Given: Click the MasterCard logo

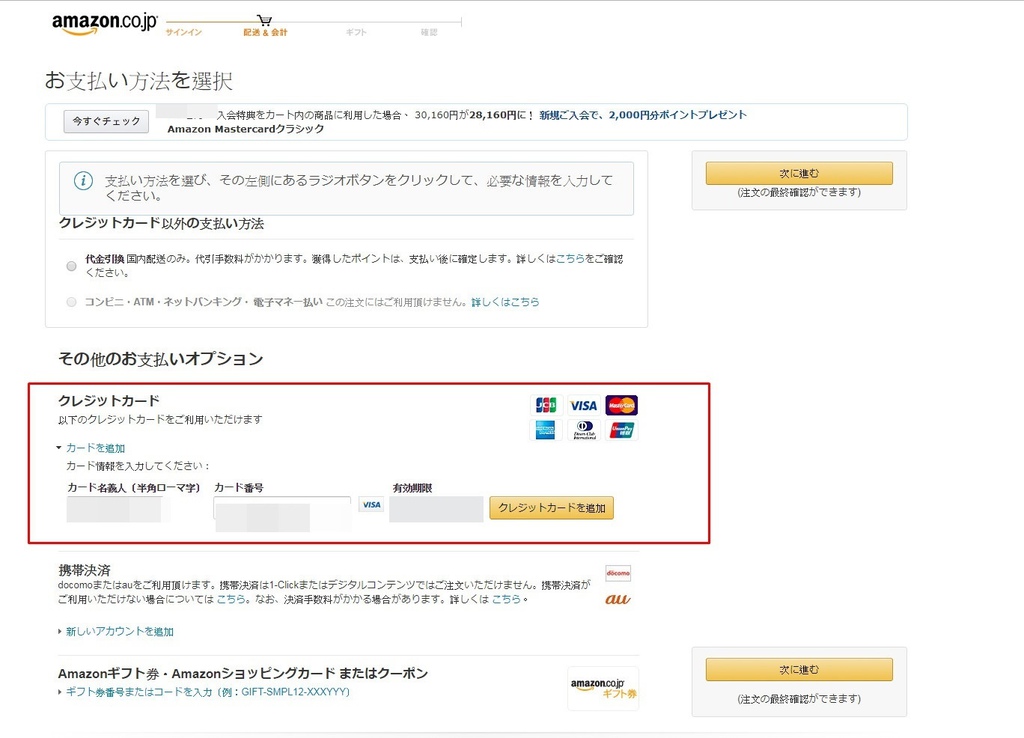Looking at the screenshot, I should coord(621,406).
